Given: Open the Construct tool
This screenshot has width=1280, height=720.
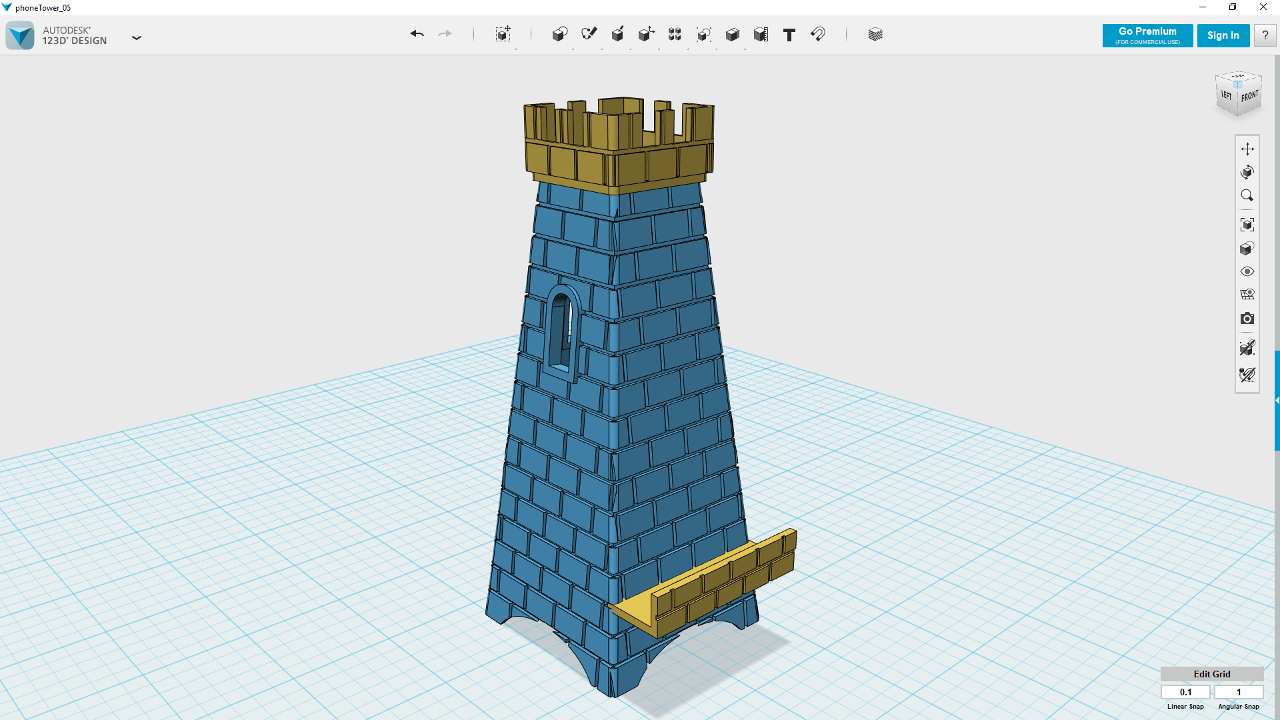Looking at the screenshot, I should coord(618,34).
